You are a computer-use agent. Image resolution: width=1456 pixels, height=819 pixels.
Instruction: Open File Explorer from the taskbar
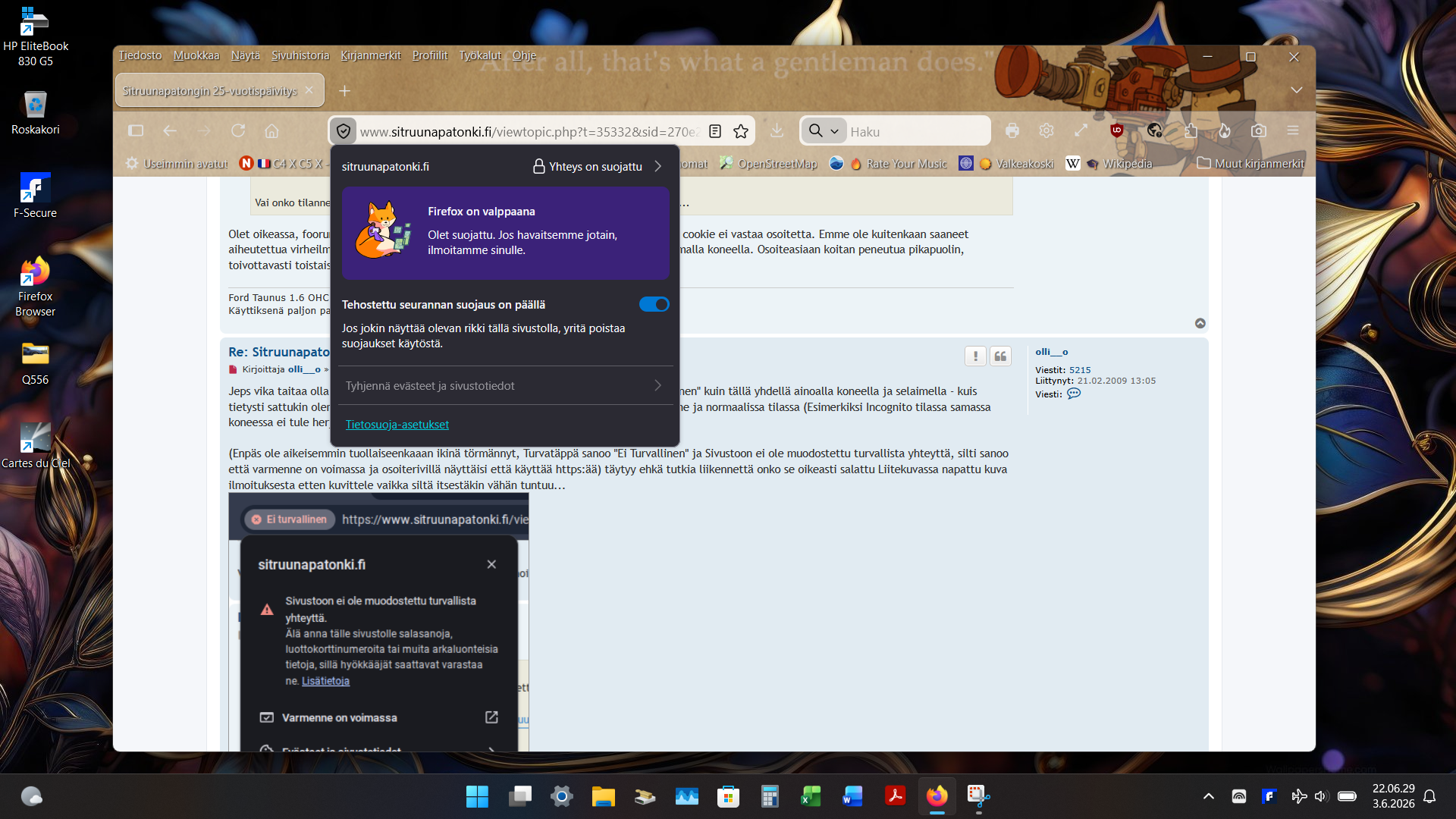pos(603,796)
